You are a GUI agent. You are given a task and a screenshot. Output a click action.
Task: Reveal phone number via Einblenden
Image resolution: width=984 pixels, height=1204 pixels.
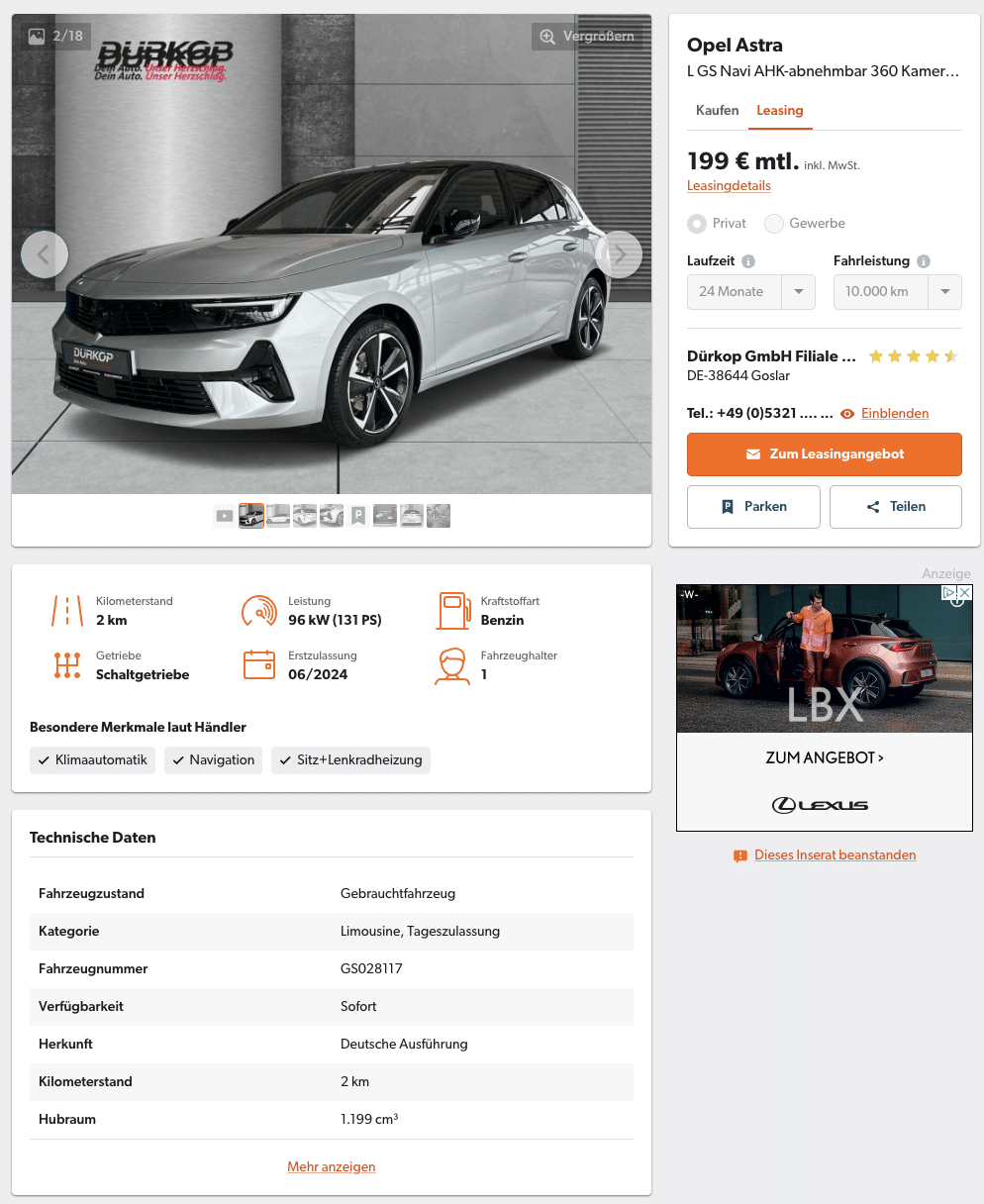click(895, 414)
